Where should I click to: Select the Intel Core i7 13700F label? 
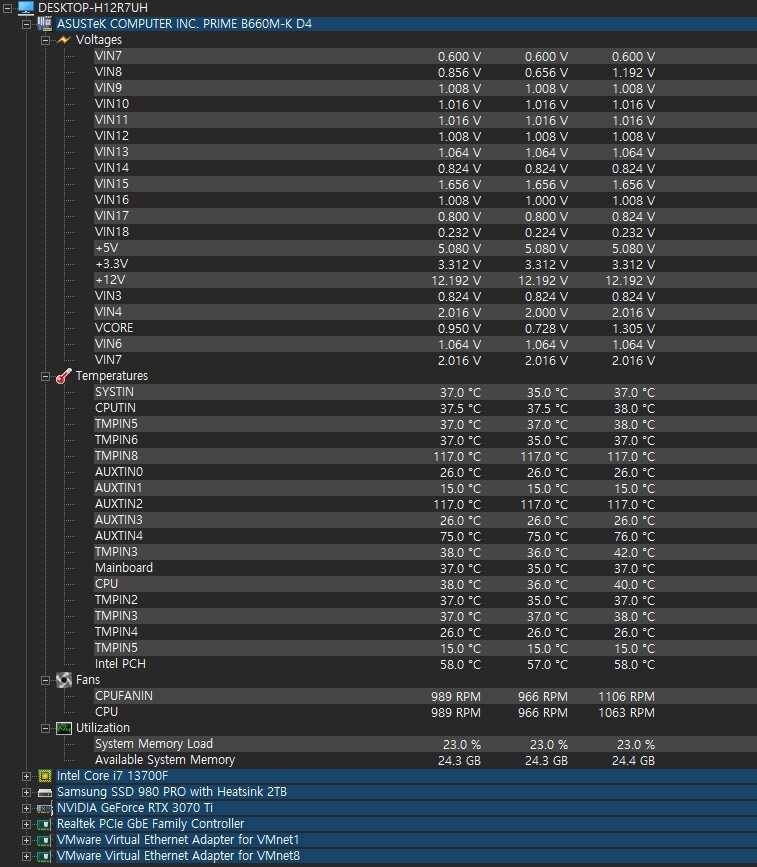(112, 776)
